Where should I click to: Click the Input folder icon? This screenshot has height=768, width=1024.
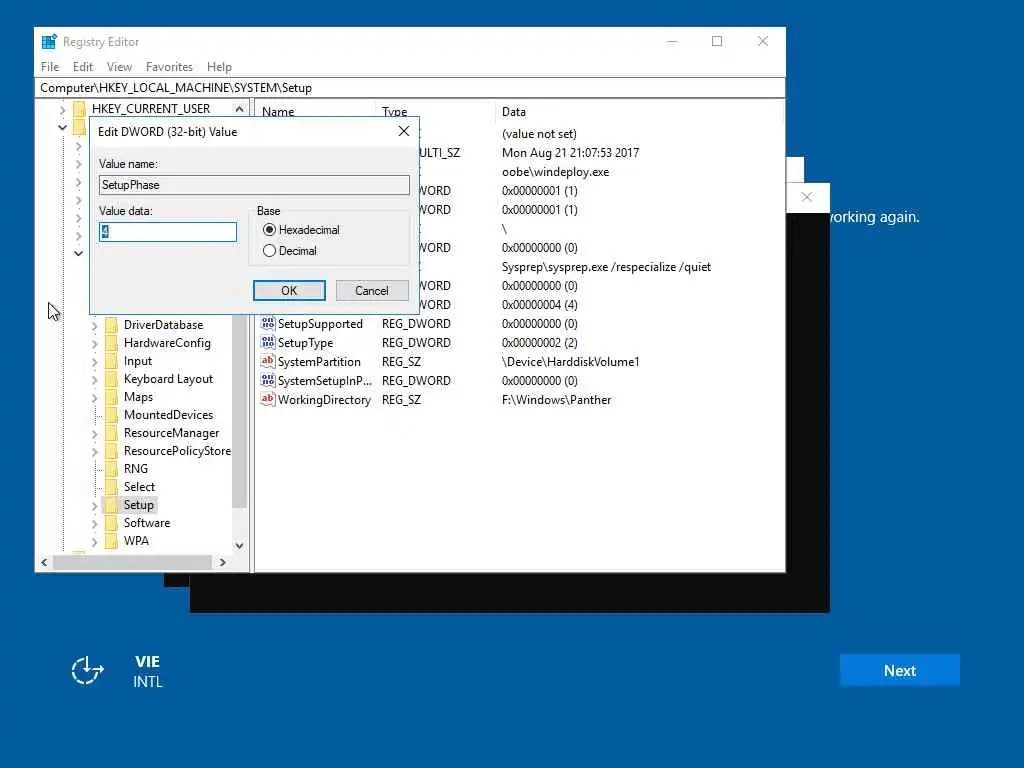click(x=112, y=360)
